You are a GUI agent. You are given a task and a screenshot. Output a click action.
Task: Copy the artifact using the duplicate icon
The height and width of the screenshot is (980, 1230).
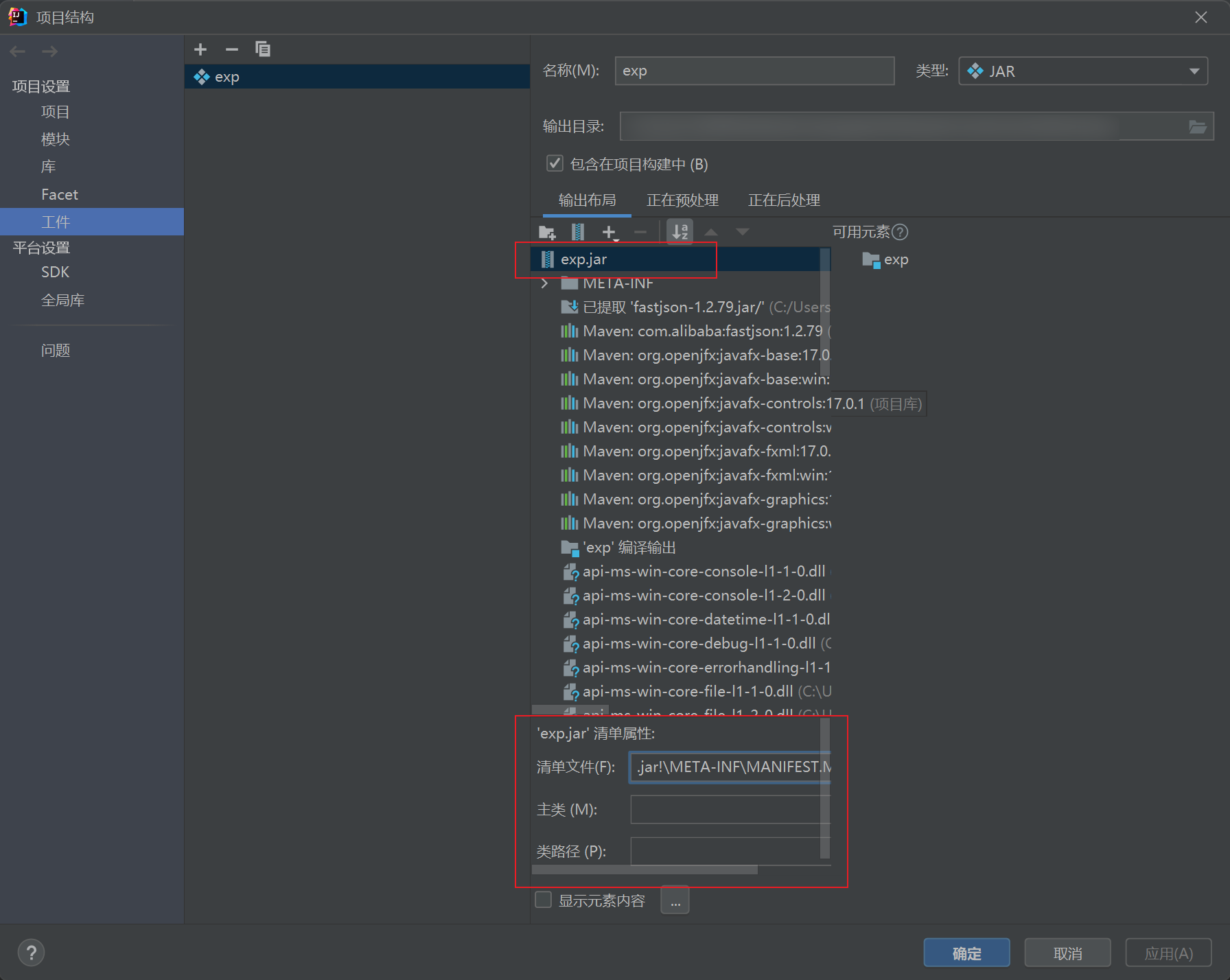tap(263, 49)
